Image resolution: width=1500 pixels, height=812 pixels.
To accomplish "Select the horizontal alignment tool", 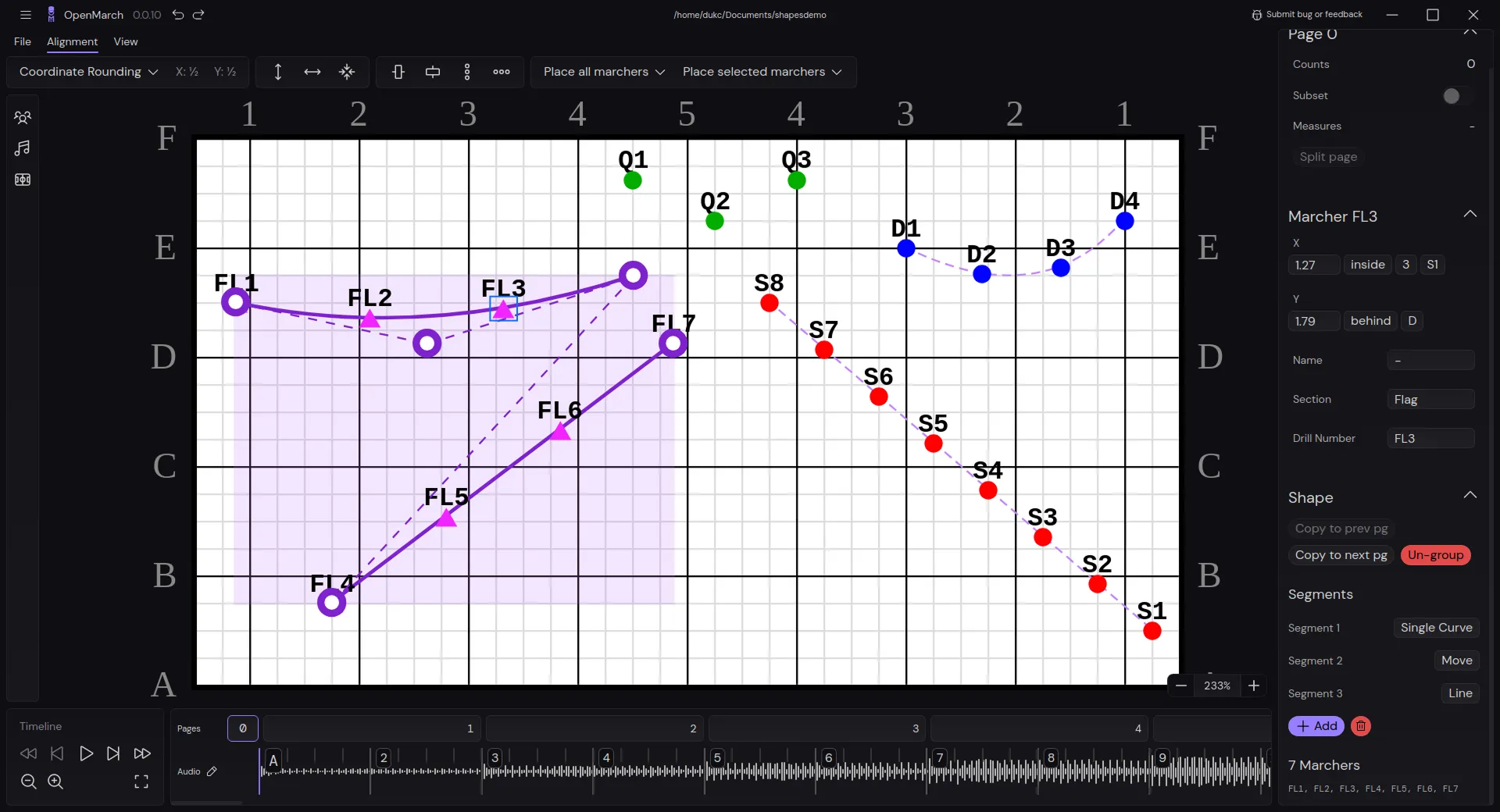I will pyautogui.click(x=312, y=72).
